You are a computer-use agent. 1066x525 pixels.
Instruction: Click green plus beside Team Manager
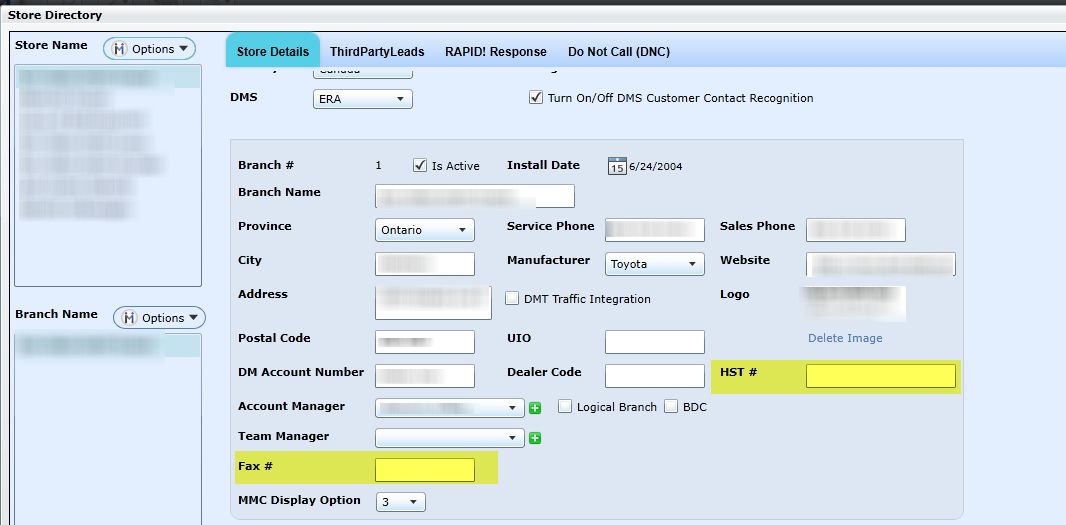coord(535,438)
